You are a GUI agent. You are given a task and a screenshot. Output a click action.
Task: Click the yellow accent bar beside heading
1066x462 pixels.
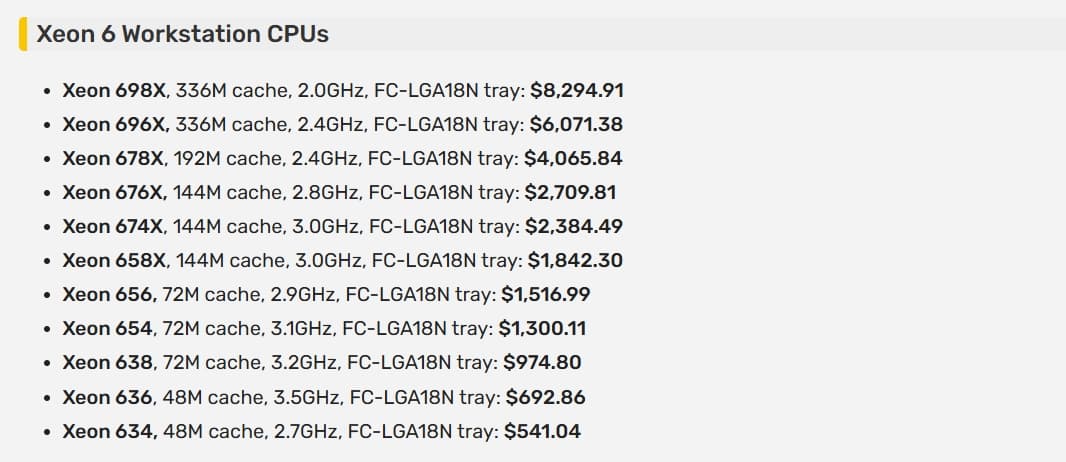tap(23, 34)
